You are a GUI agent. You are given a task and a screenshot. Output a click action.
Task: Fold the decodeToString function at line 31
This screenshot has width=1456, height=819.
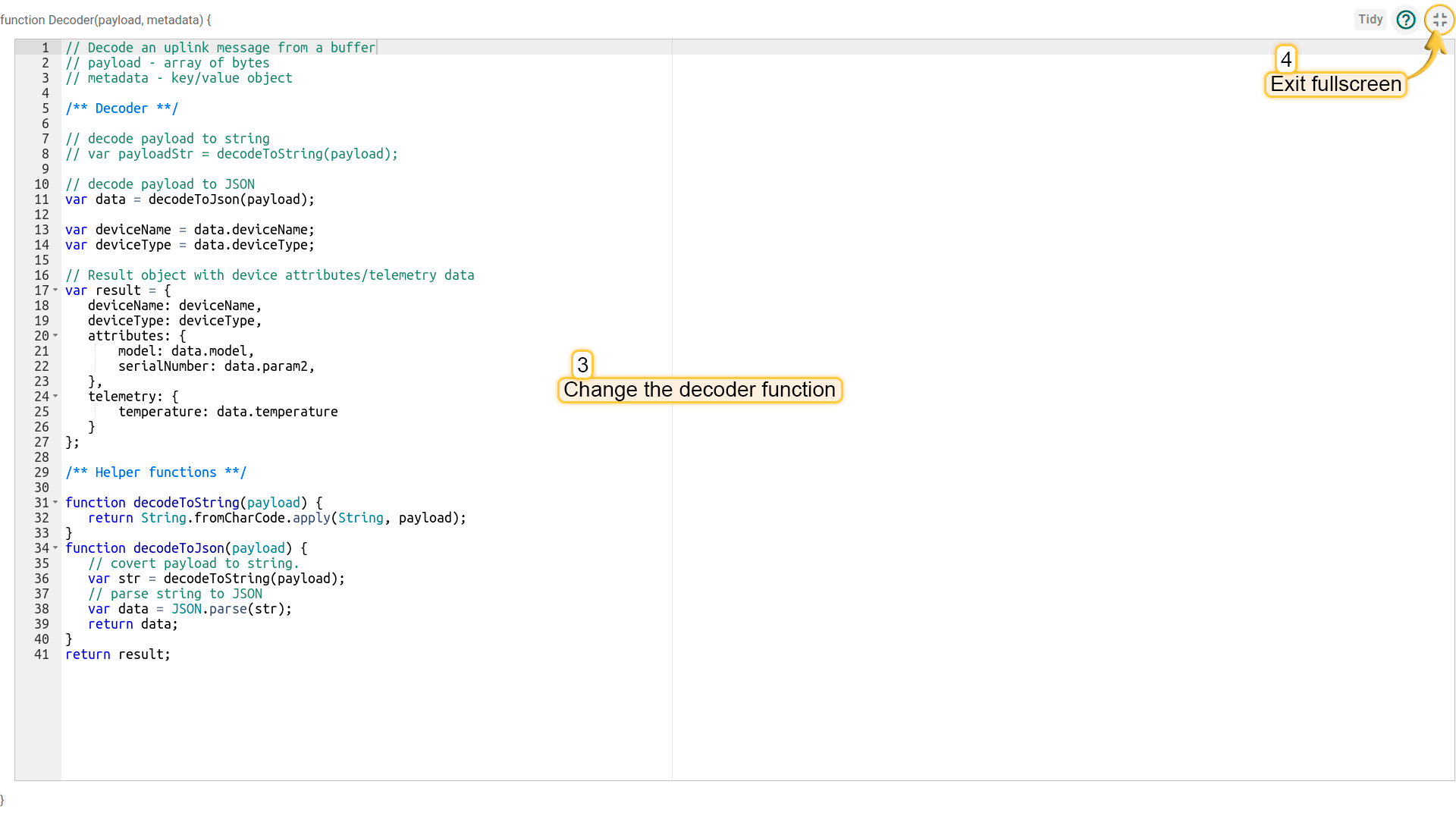coord(55,503)
